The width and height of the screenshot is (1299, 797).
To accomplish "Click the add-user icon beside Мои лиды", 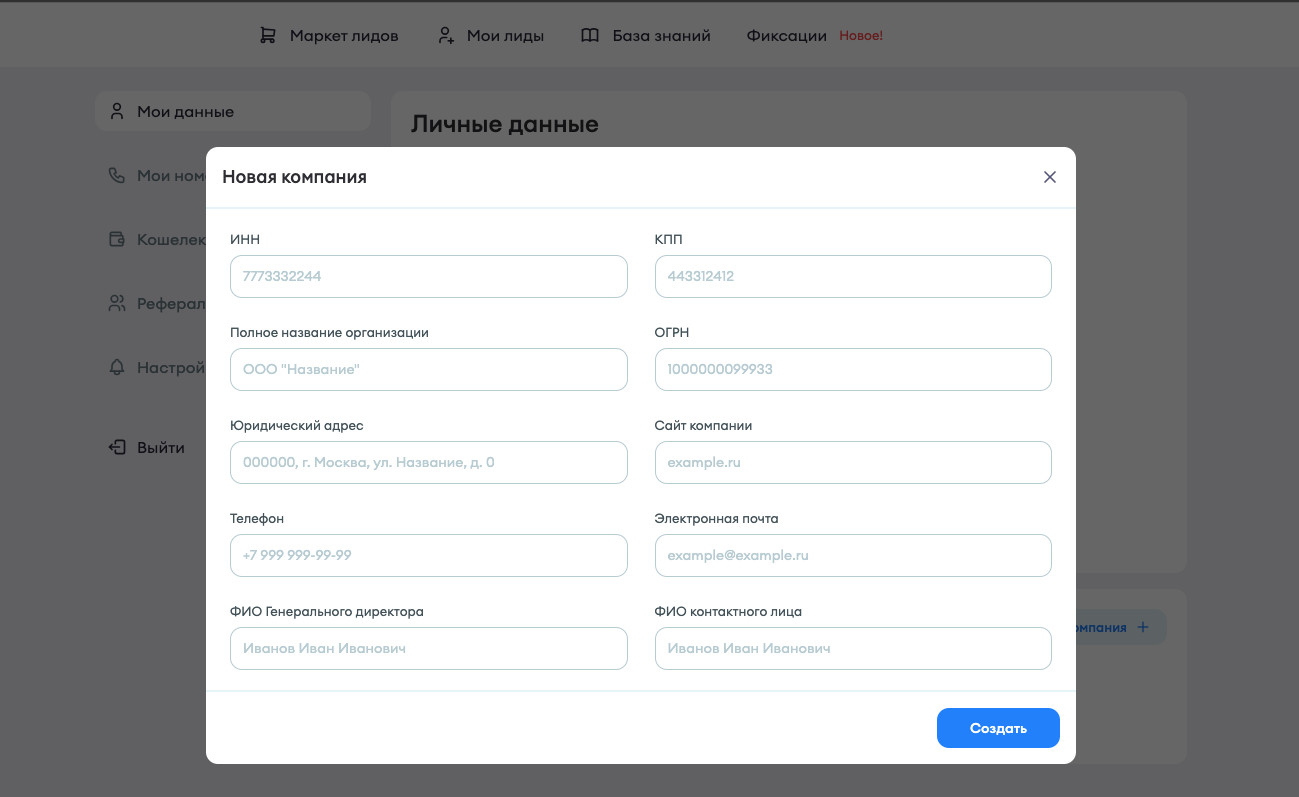I will click(446, 36).
